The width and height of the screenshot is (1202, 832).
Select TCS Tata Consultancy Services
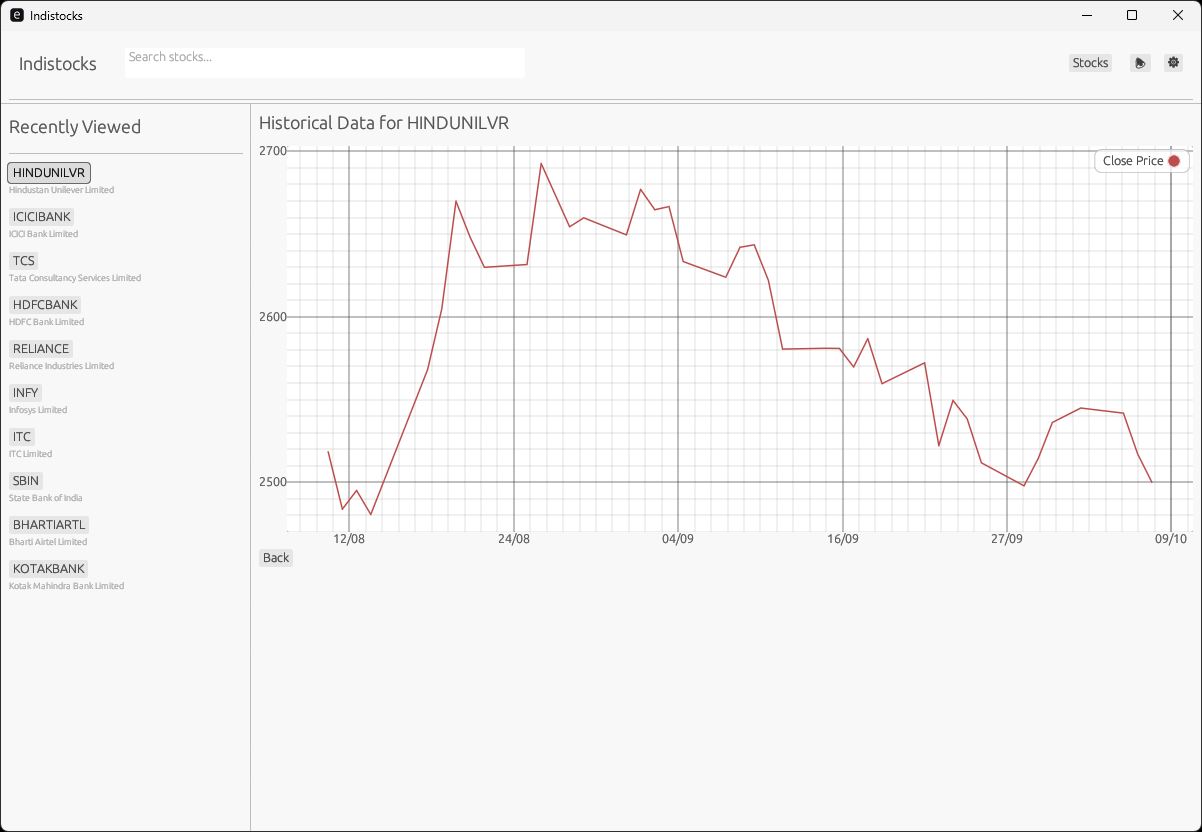click(23, 260)
